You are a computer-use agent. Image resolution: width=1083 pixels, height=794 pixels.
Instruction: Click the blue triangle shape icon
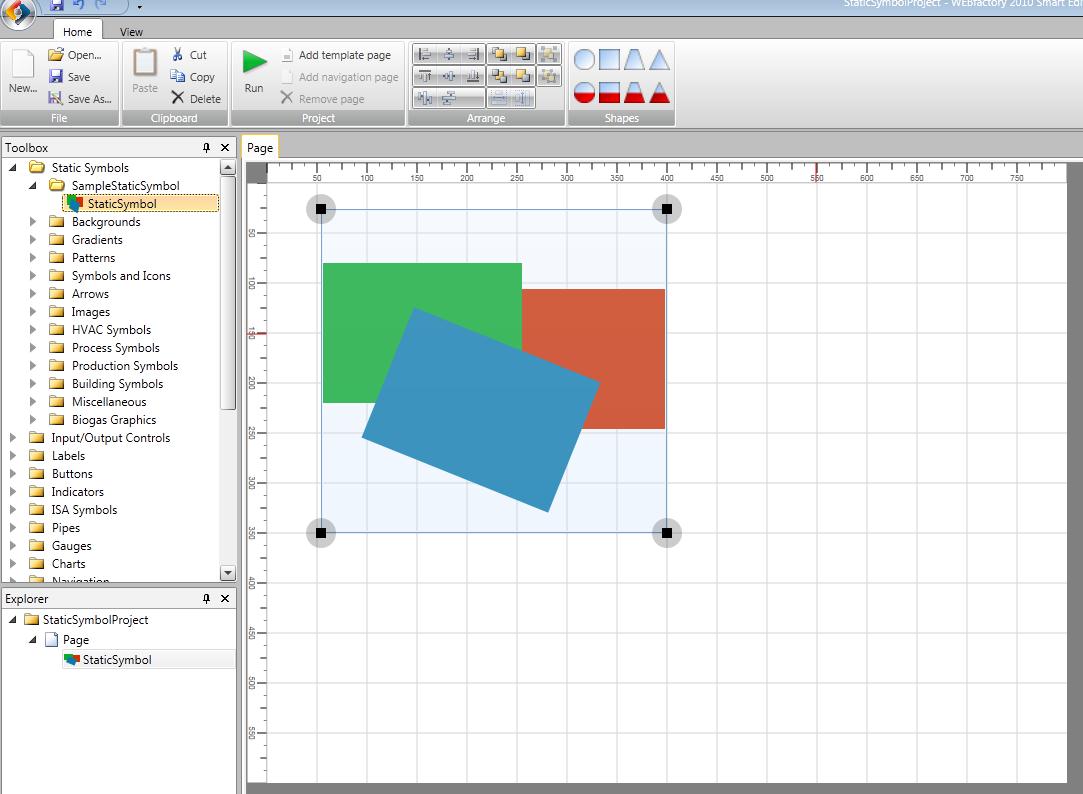pos(659,61)
